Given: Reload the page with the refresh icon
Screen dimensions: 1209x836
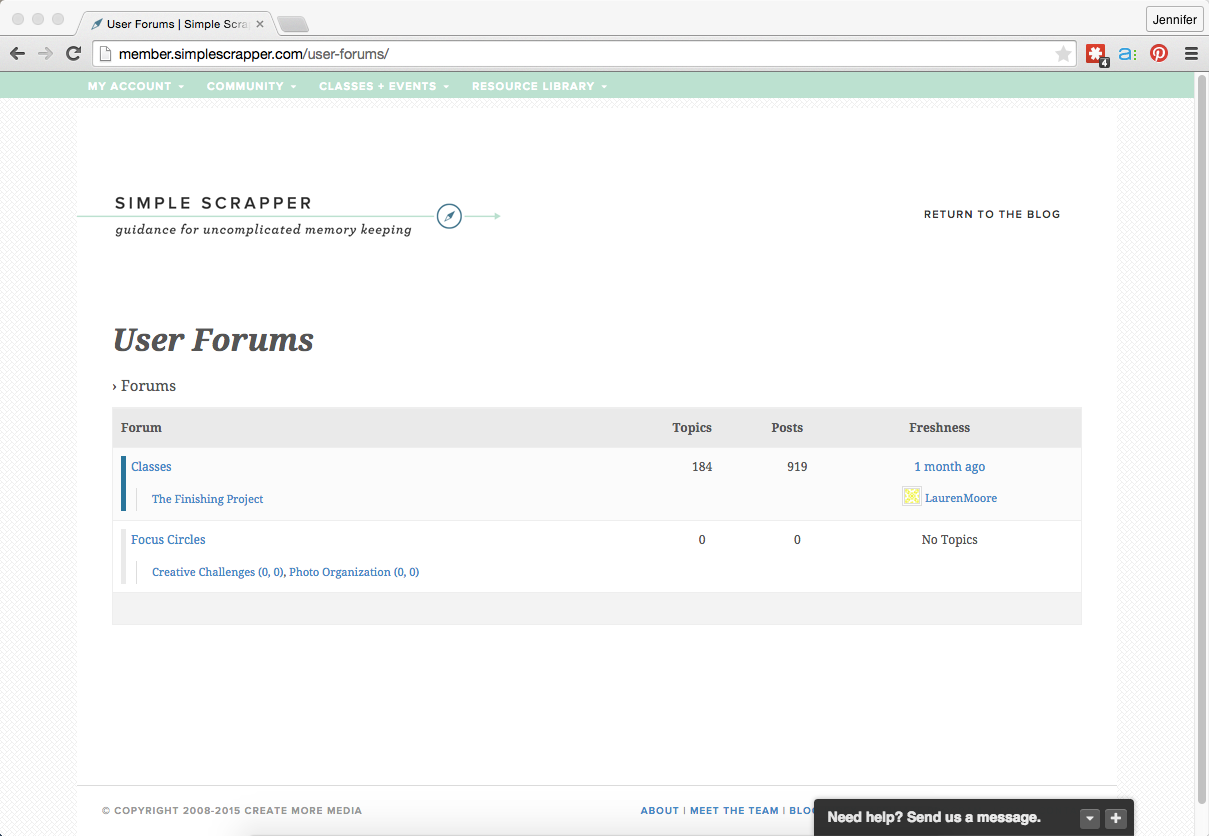Looking at the screenshot, I should coord(73,54).
